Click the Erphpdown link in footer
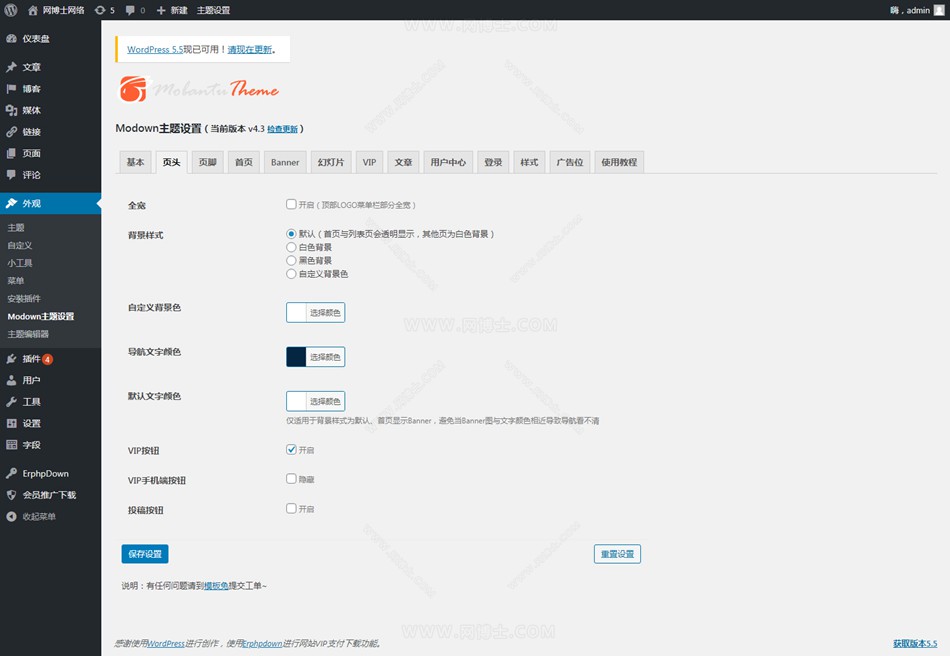 262,643
